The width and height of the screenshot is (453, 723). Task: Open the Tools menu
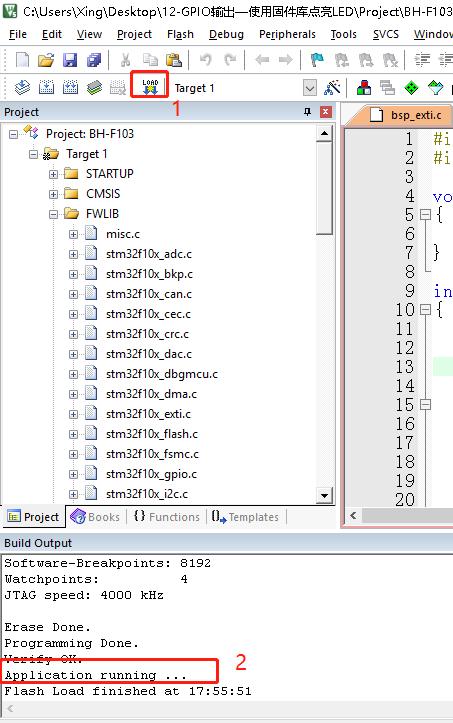(344, 34)
